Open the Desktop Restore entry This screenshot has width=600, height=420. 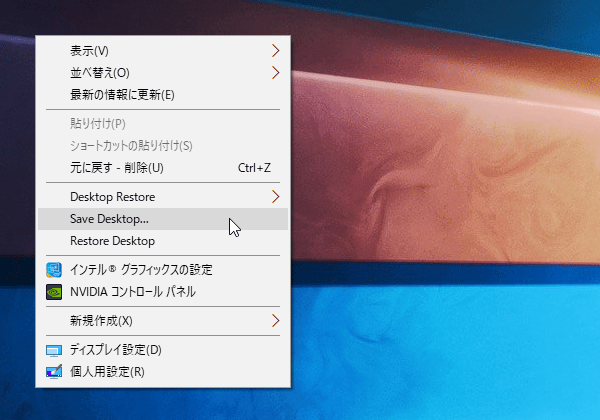(163, 197)
